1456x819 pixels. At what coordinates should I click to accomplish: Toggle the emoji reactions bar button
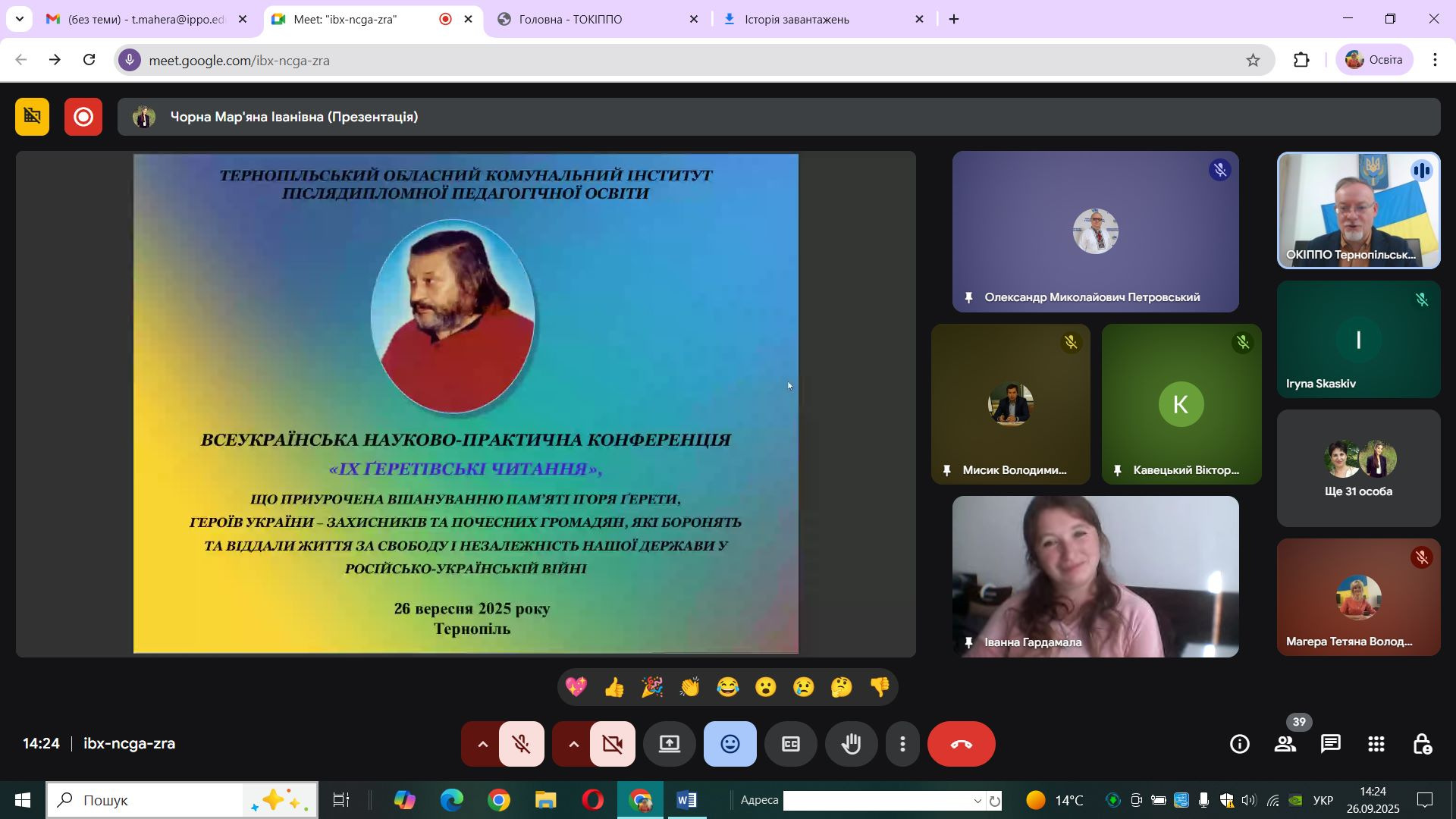tap(730, 745)
